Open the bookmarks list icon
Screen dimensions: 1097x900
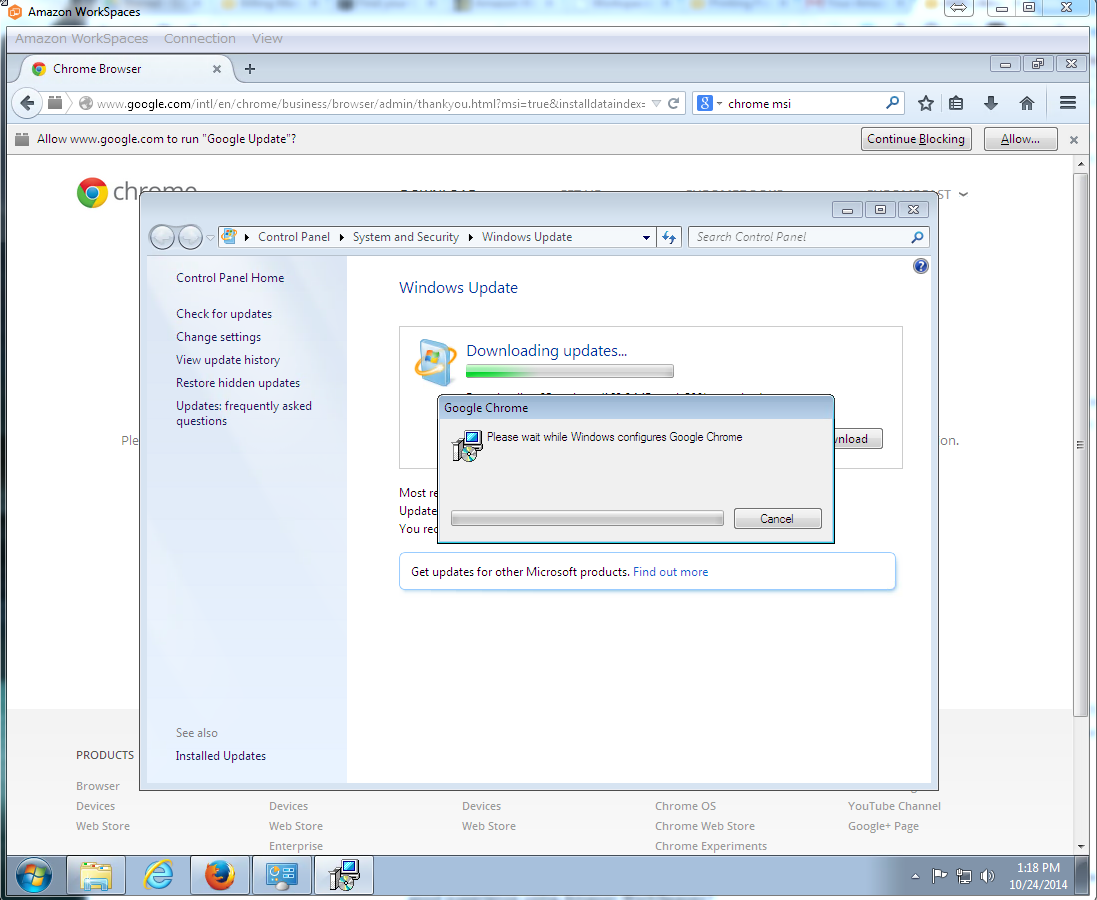coord(956,104)
